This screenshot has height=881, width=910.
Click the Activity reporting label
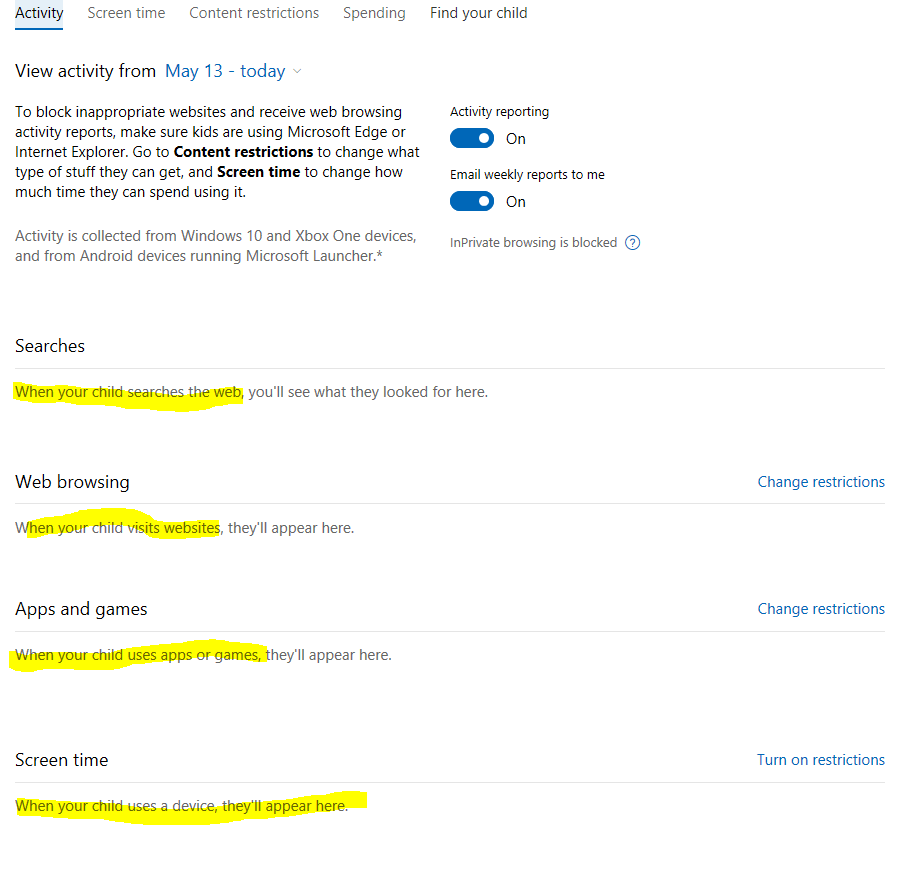click(x=499, y=111)
